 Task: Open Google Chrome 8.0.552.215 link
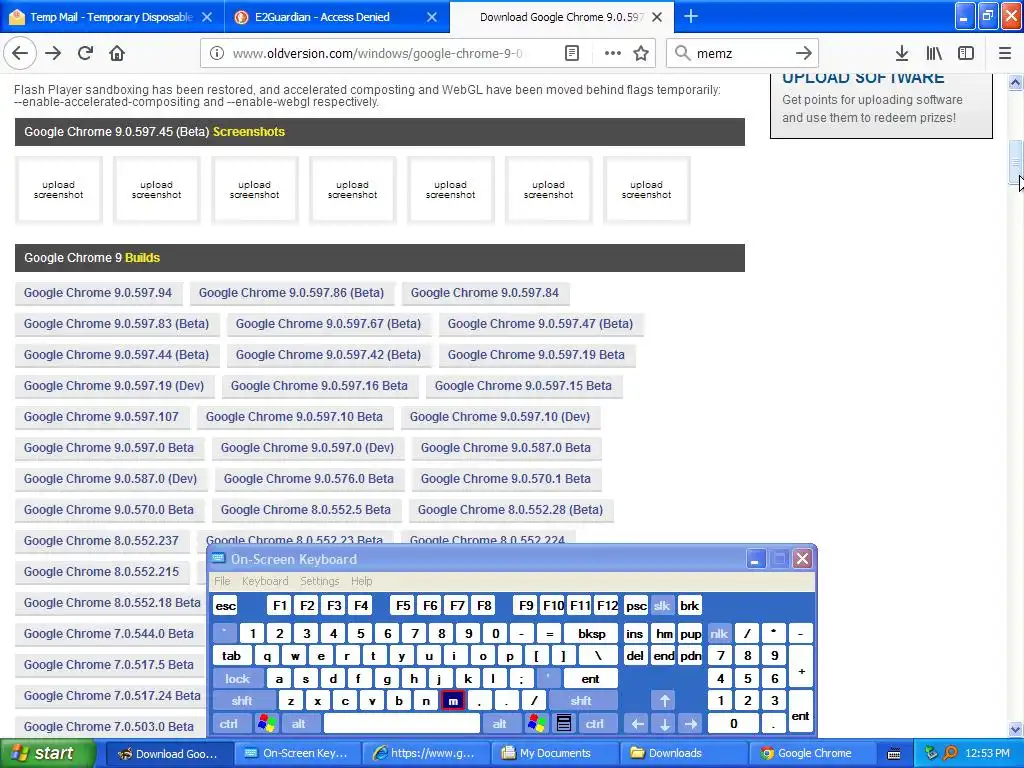(101, 572)
